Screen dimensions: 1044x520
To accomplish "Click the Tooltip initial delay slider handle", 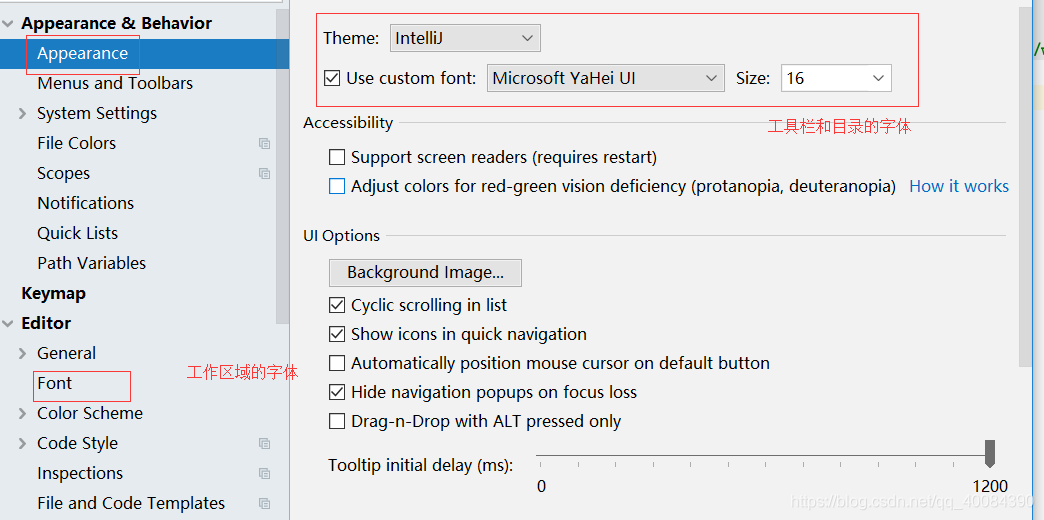I will click(990, 453).
